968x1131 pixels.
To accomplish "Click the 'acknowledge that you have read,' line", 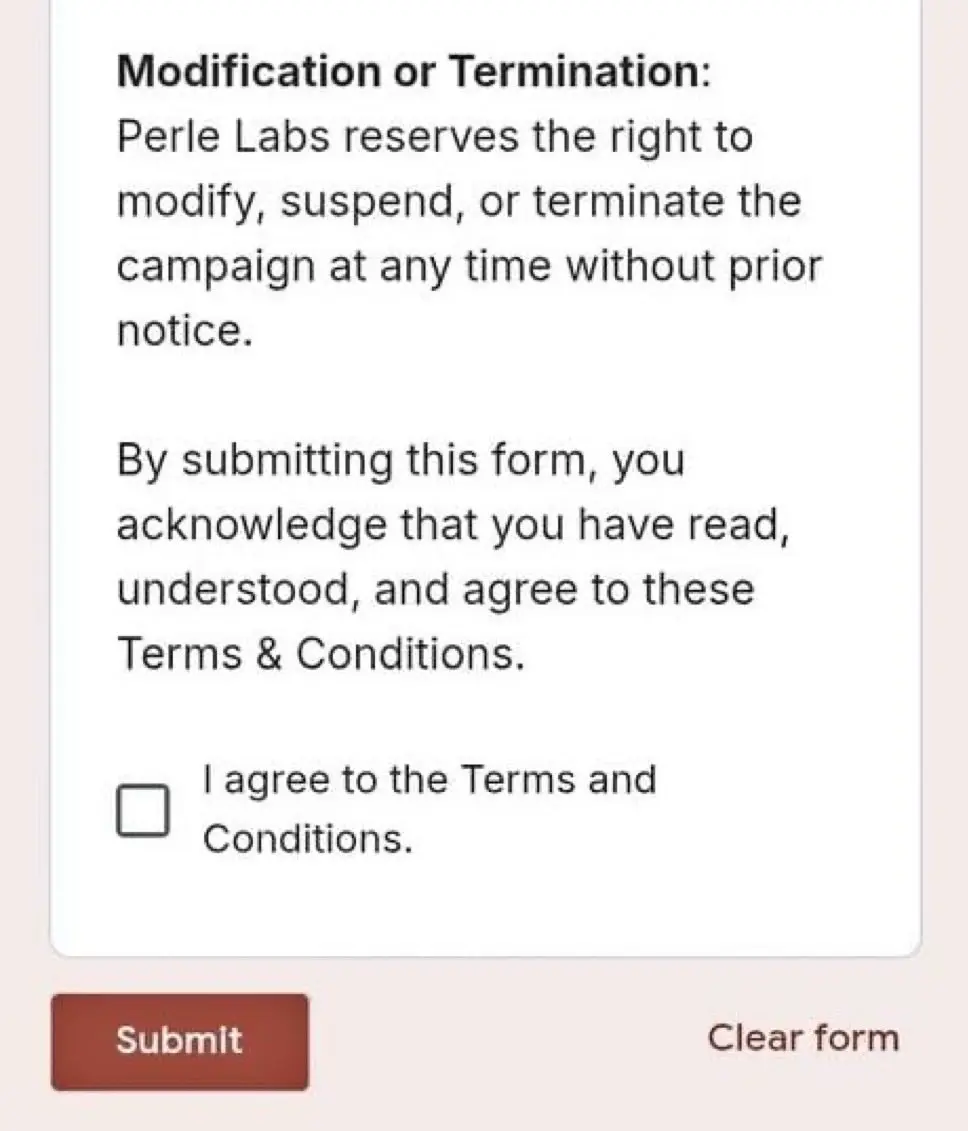I will (x=453, y=524).
